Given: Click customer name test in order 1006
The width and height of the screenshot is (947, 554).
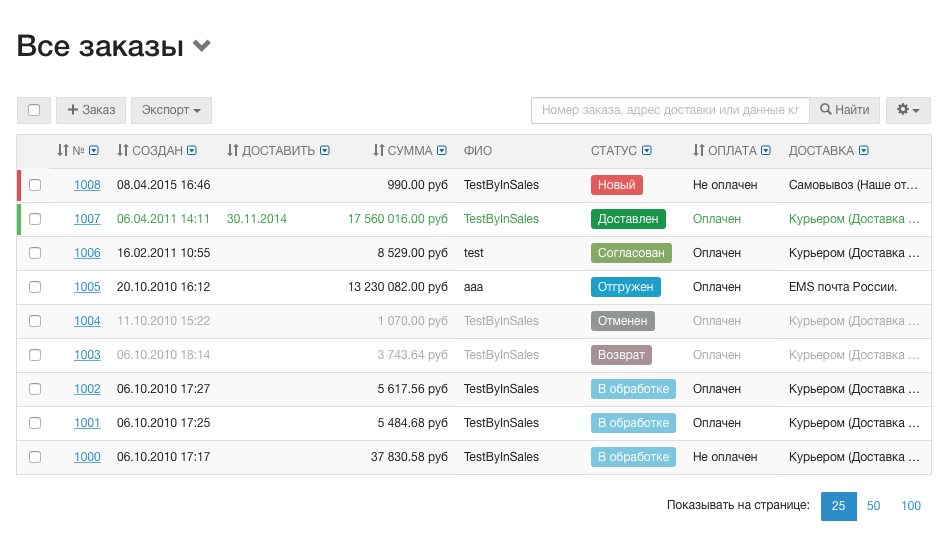Looking at the screenshot, I should click(474, 253).
